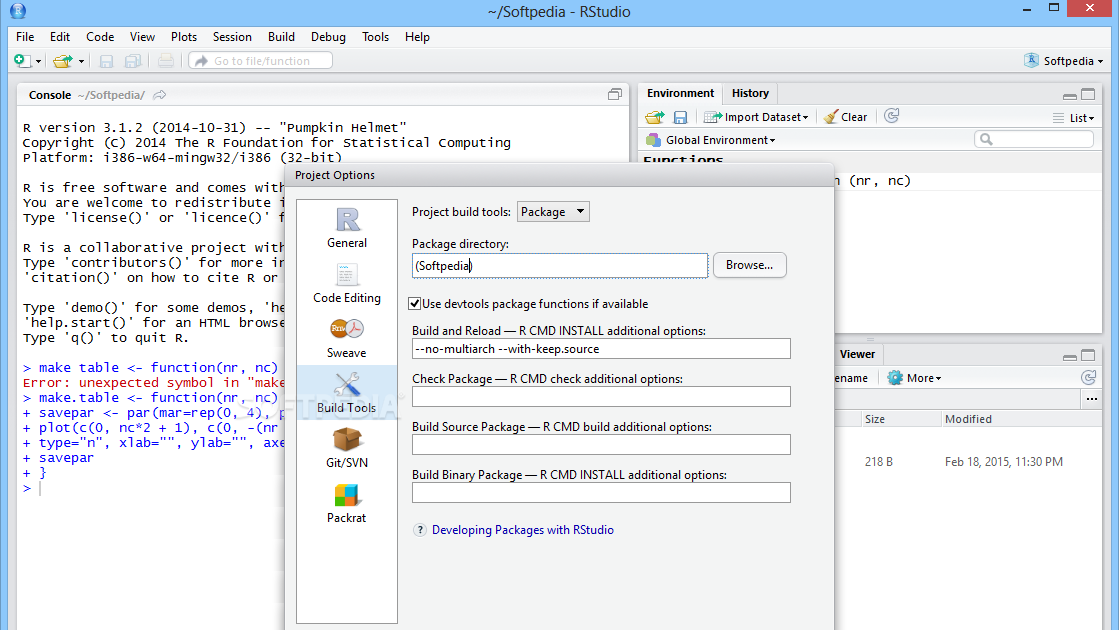Maximize the Environment pane
The image size is (1119, 630).
(x=1088, y=94)
